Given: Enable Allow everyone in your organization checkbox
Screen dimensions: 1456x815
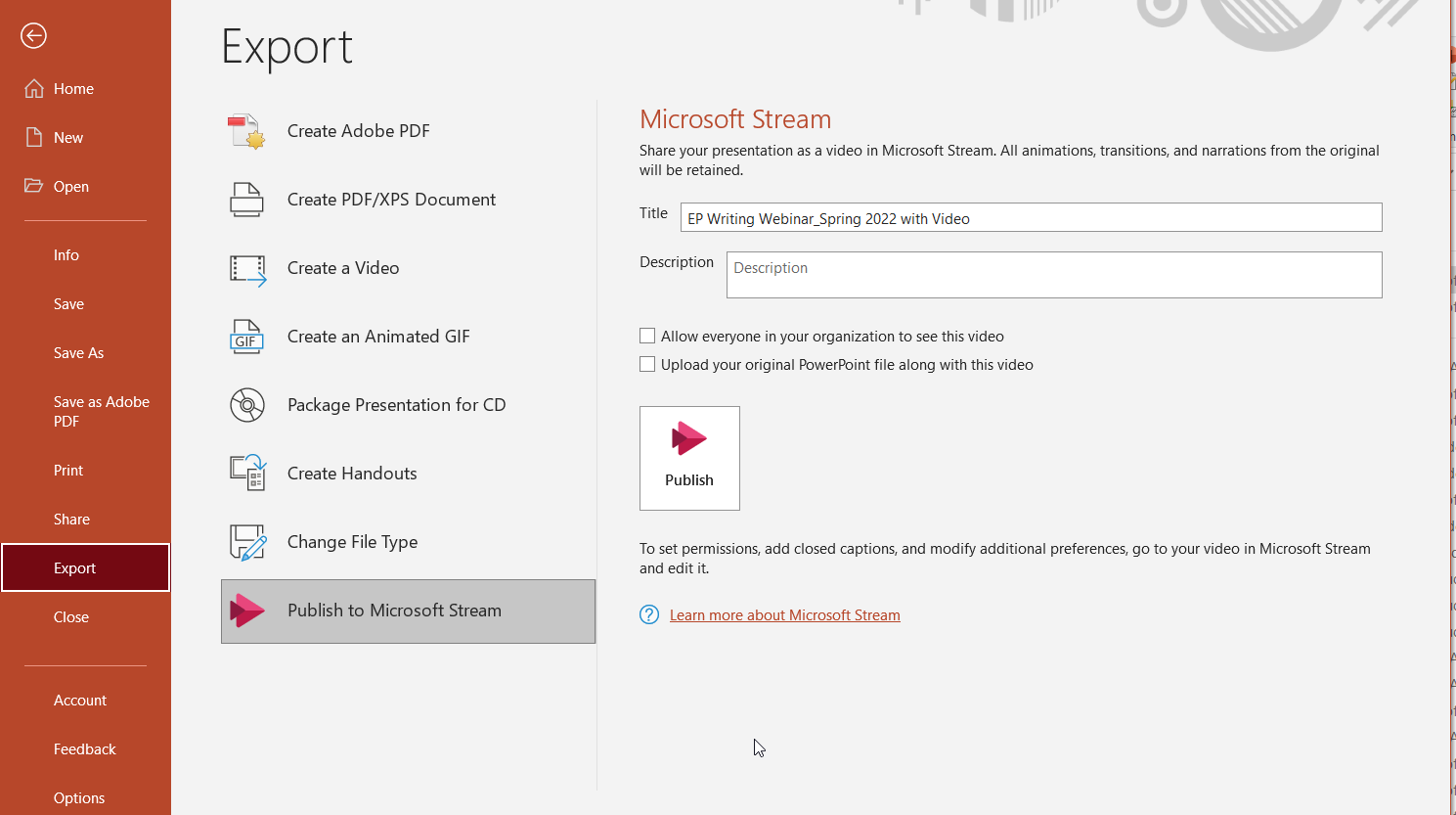Looking at the screenshot, I should click(x=647, y=336).
